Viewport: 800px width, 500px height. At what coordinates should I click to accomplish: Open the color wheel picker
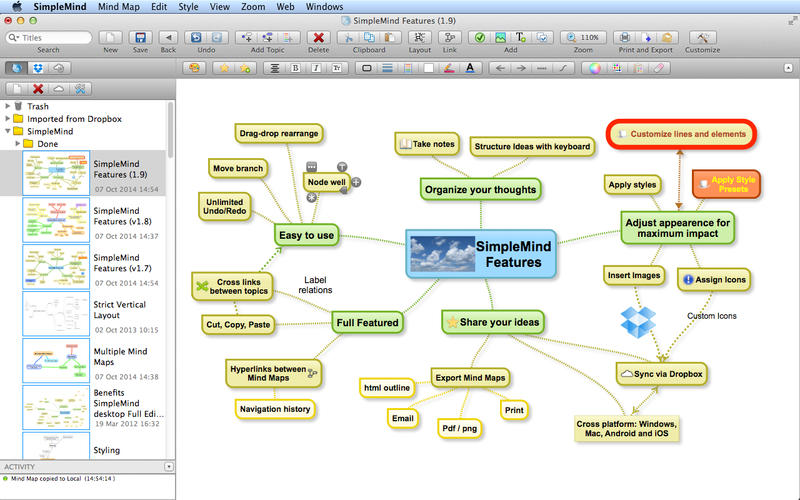[x=594, y=68]
